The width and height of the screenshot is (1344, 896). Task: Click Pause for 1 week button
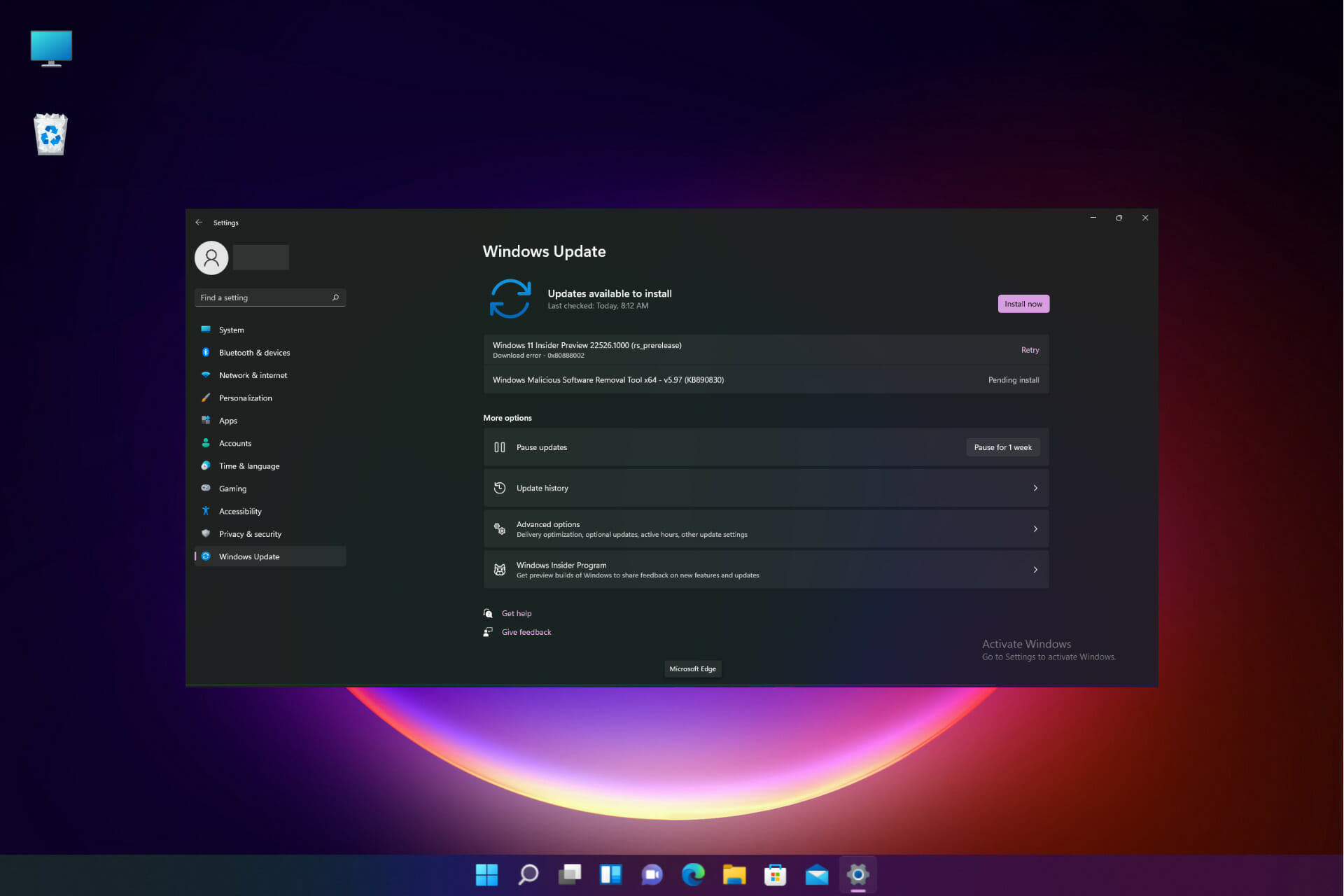[1003, 447]
